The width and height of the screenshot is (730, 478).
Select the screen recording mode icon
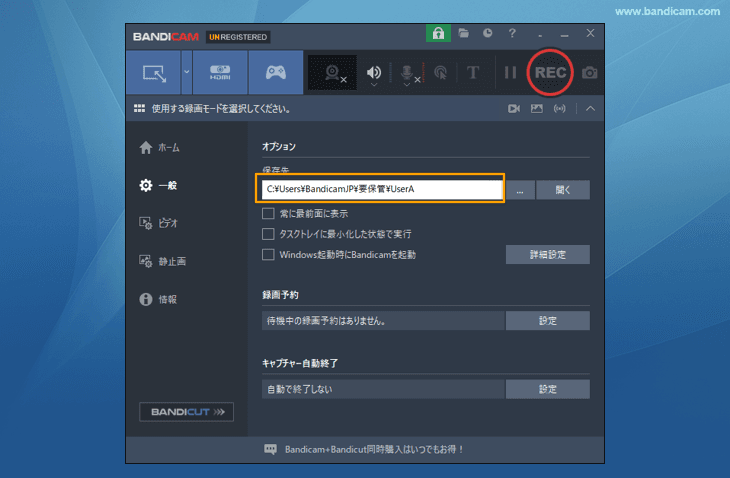pyautogui.click(x=154, y=73)
